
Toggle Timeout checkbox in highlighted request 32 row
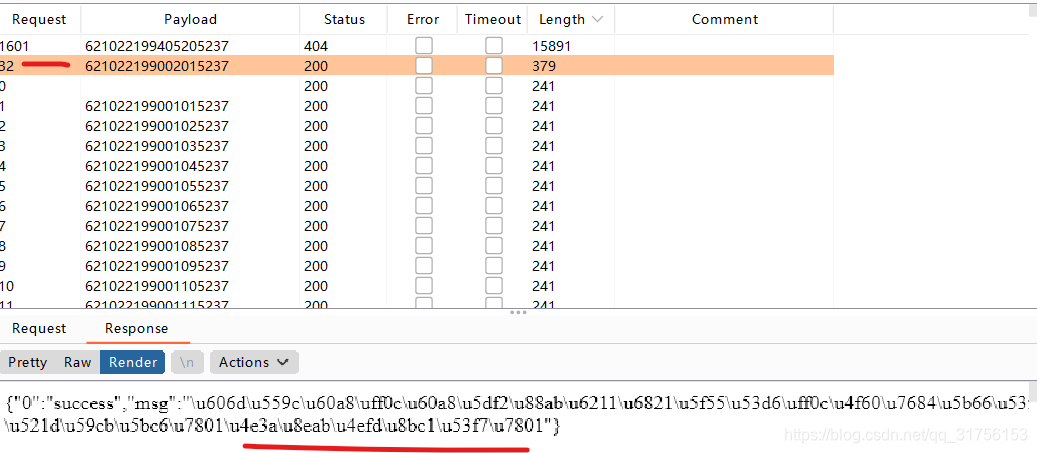pyautogui.click(x=493, y=65)
